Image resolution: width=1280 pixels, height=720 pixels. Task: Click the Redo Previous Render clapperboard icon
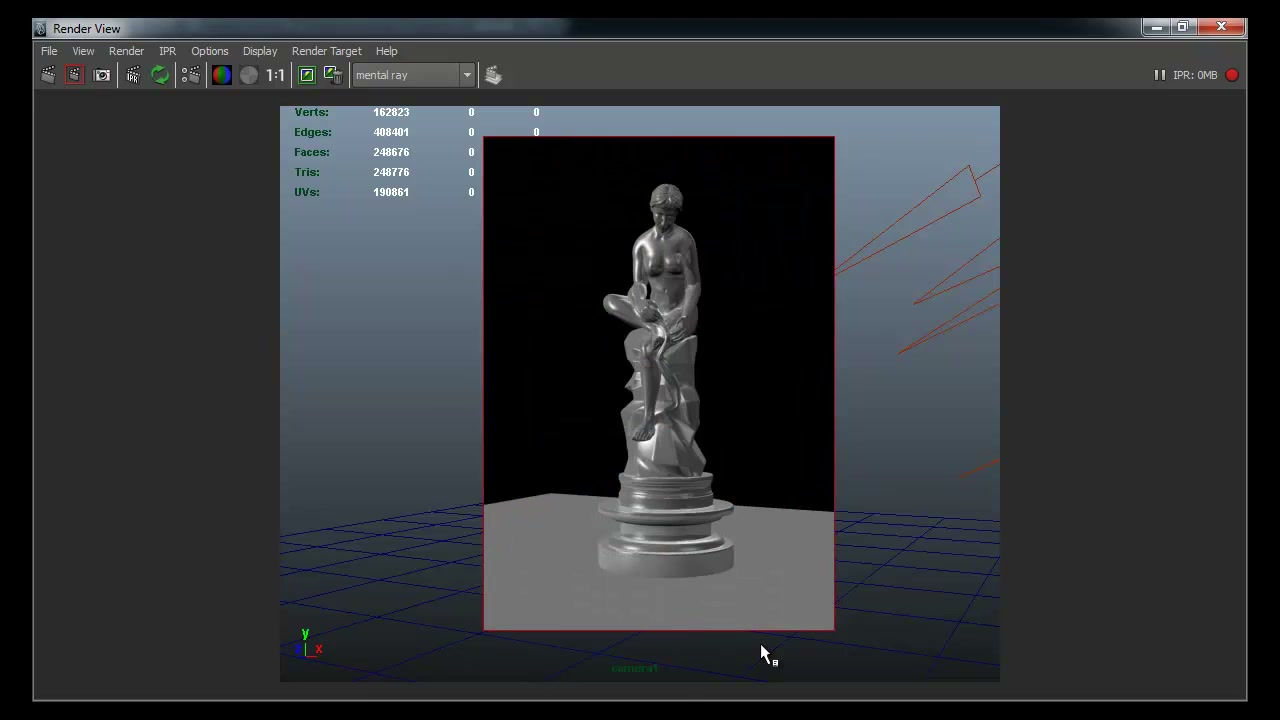coord(48,75)
